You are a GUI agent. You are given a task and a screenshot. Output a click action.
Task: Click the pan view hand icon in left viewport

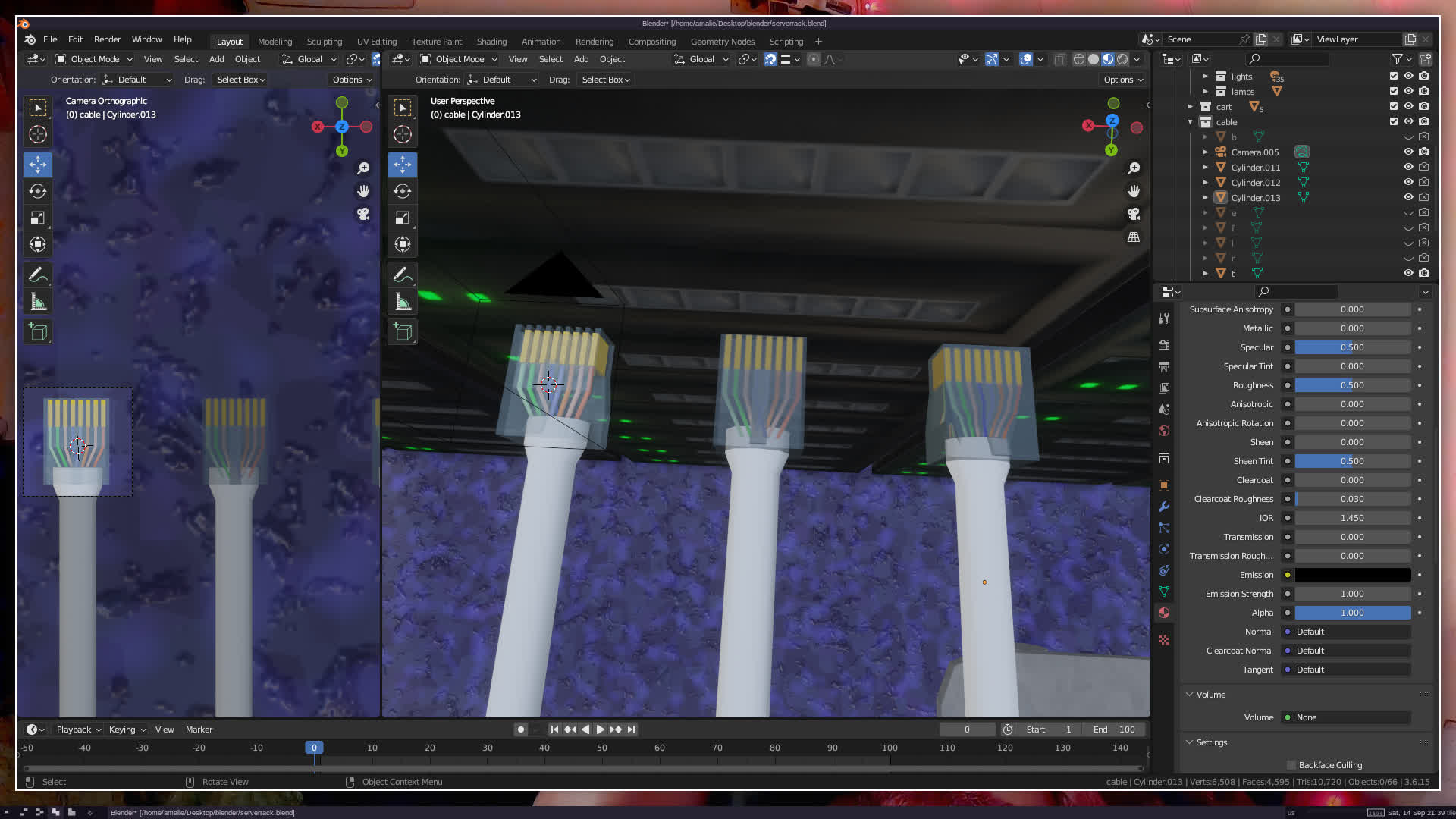coord(363,191)
